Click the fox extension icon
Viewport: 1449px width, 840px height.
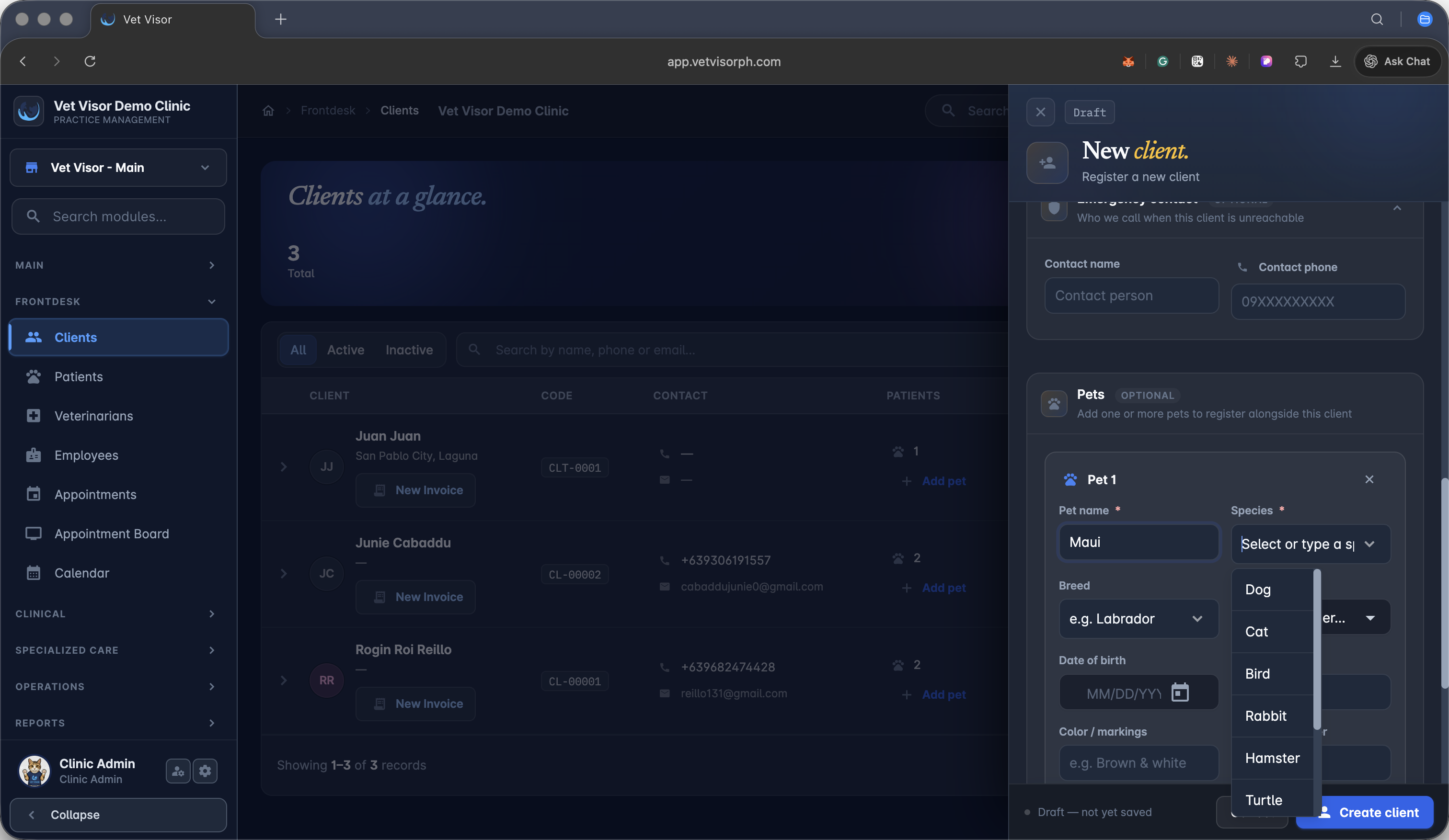click(x=1128, y=61)
